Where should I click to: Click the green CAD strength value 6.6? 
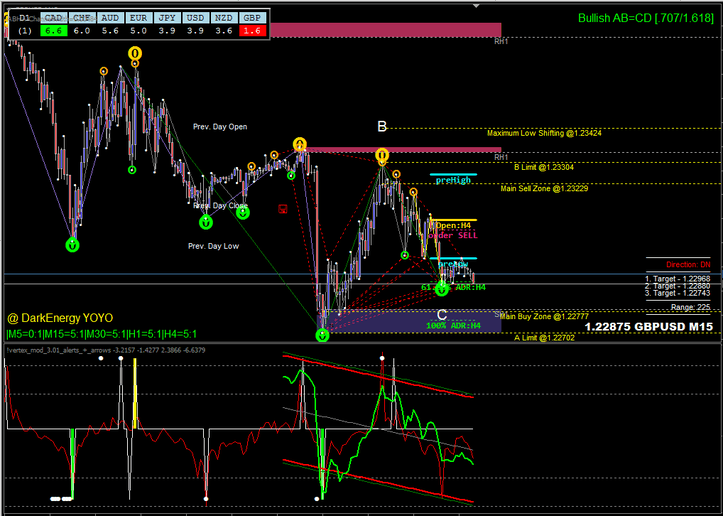(54, 32)
